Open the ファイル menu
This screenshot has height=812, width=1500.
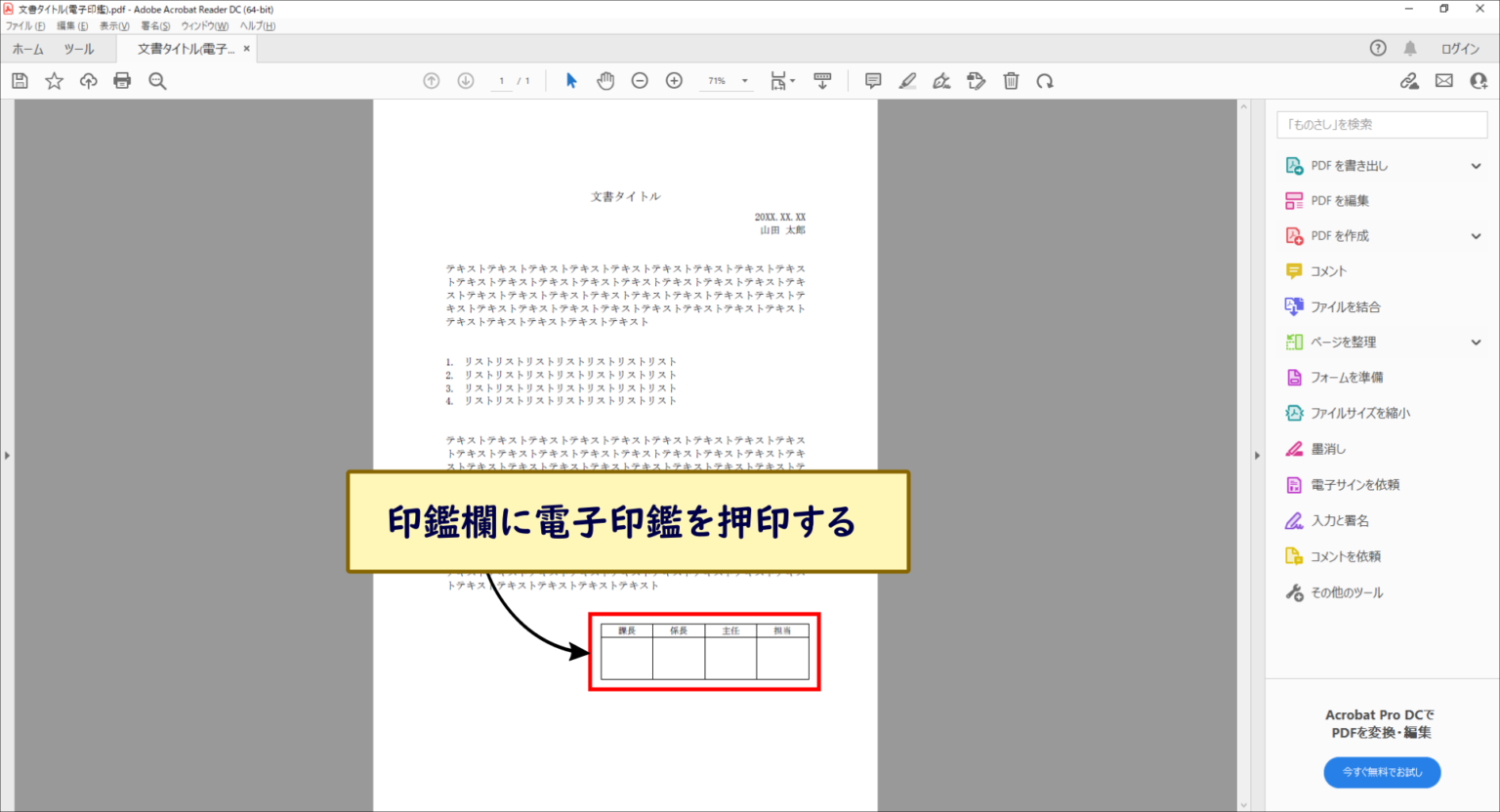tap(24, 26)
